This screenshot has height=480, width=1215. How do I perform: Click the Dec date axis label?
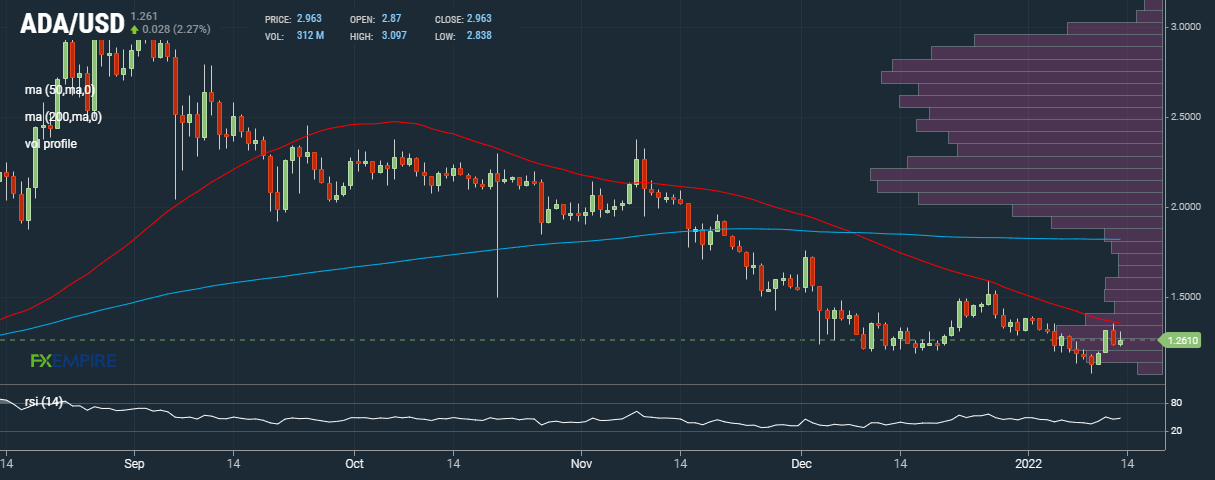coord(800,465)
